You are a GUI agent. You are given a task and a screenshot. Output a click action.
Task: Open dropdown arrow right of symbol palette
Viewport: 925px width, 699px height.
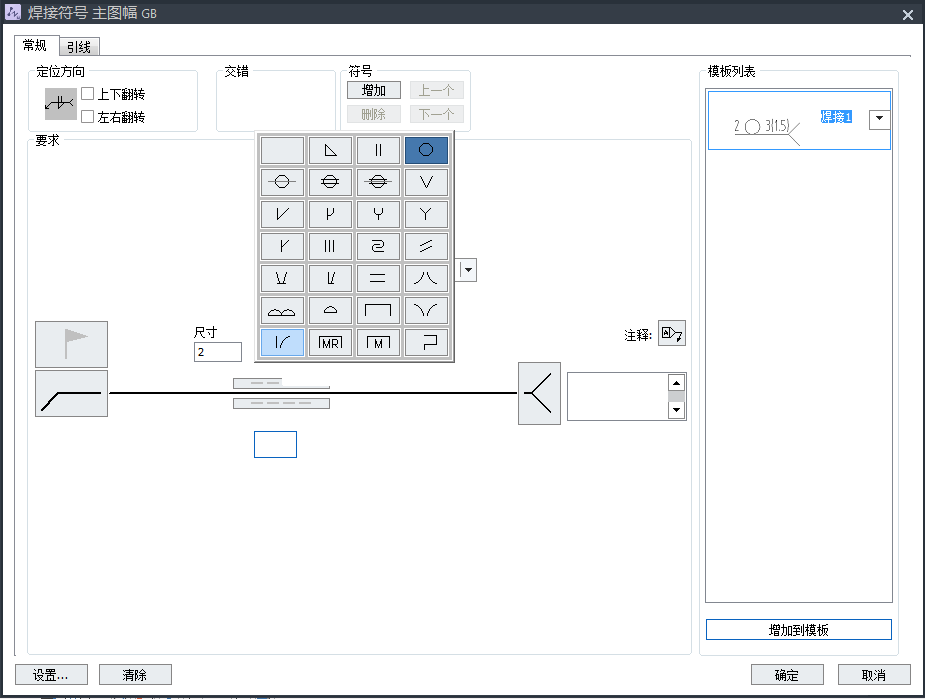(468, 270)
